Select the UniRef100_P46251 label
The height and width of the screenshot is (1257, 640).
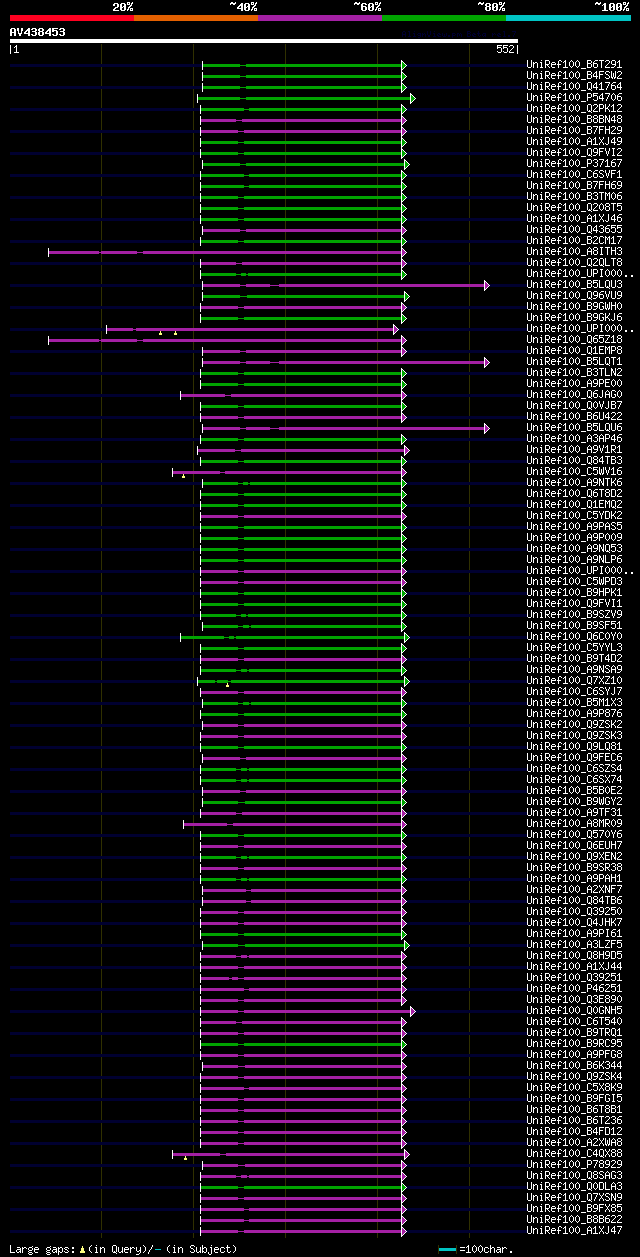point(573,989)
